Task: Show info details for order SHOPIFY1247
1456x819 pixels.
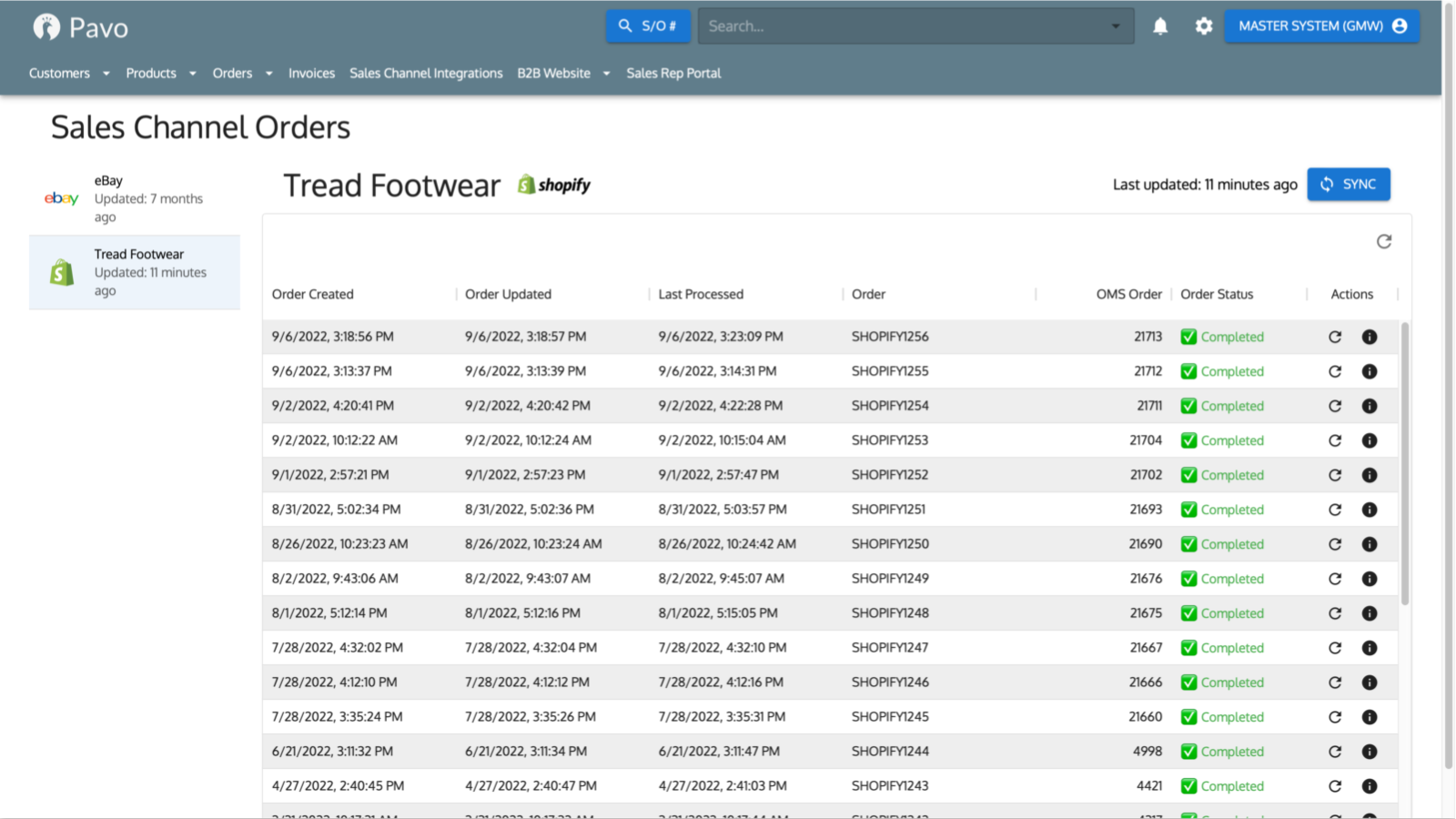Action: pyautogui.click(x=1370, y=648)
